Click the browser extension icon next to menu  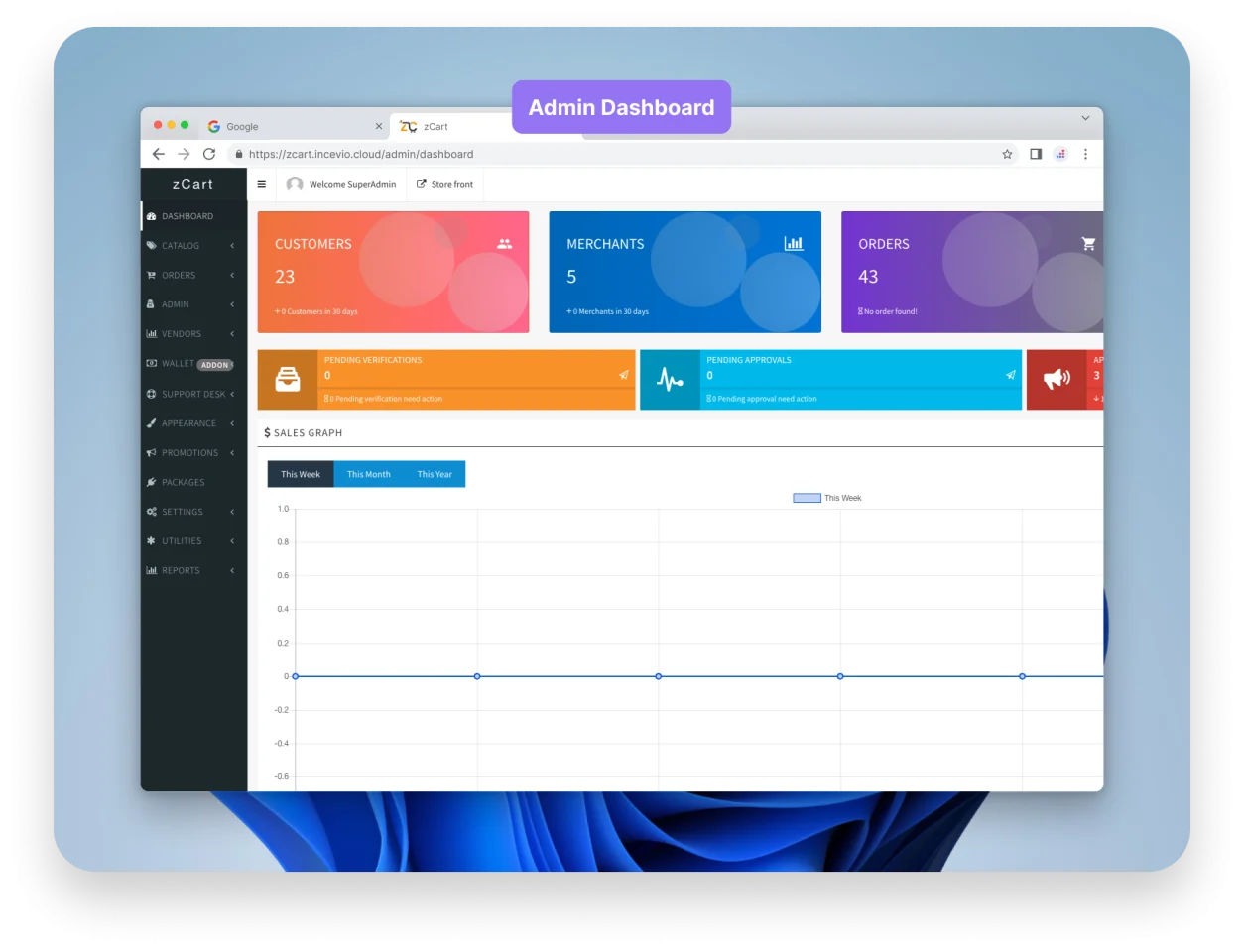[1060, 154]
